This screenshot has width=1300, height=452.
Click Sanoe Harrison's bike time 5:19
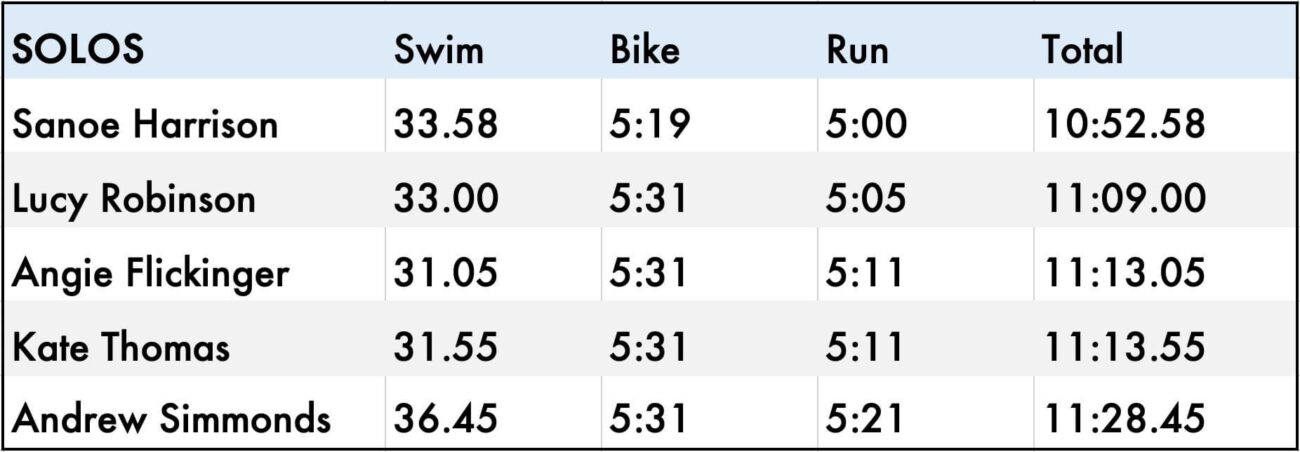pyautogui.click(x=648, y=125)
